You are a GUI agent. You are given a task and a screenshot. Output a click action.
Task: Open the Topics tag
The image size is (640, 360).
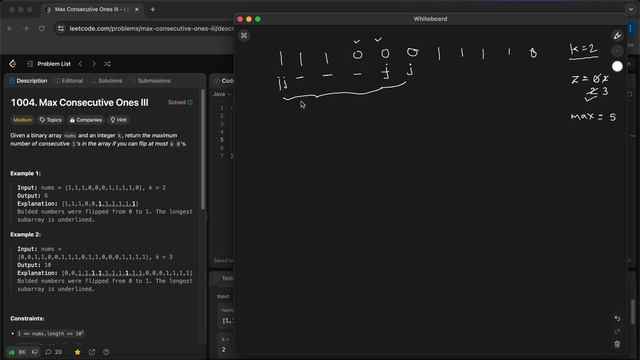(x=51, y=120)
